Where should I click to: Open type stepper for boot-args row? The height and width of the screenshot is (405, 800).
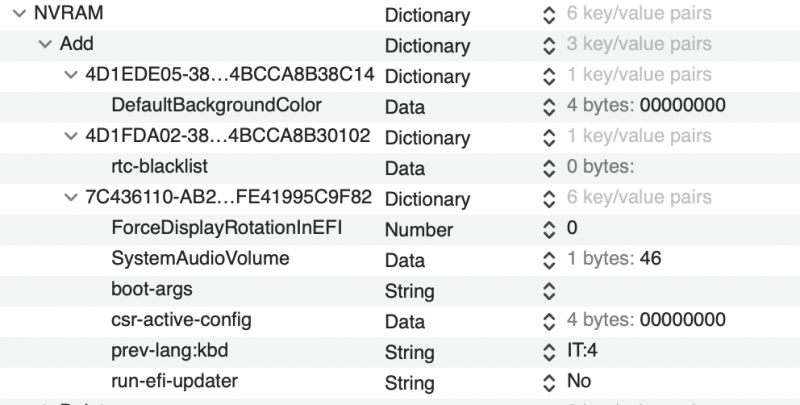pos(547,291)
